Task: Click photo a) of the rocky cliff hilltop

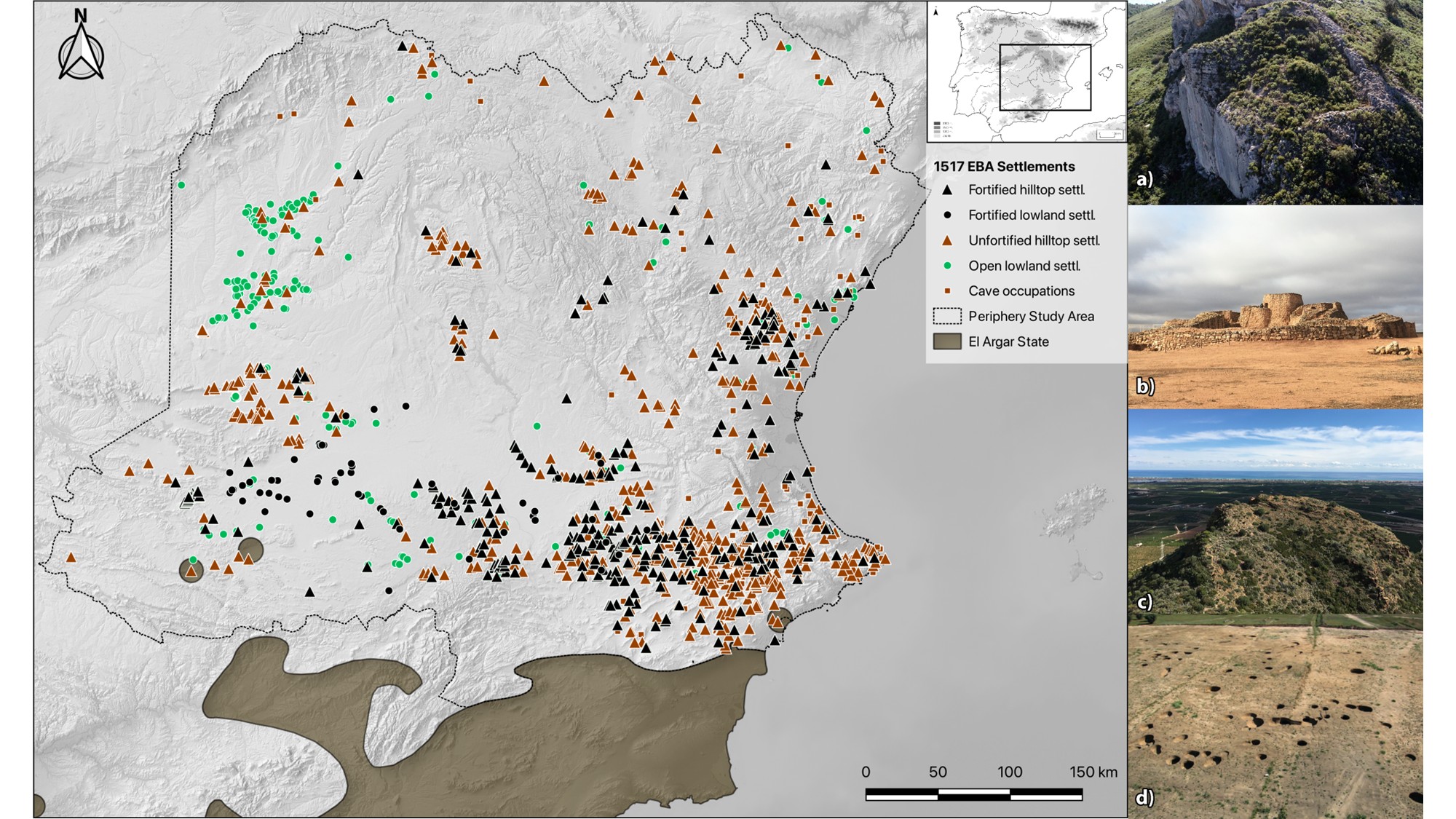Action: 1275,102
